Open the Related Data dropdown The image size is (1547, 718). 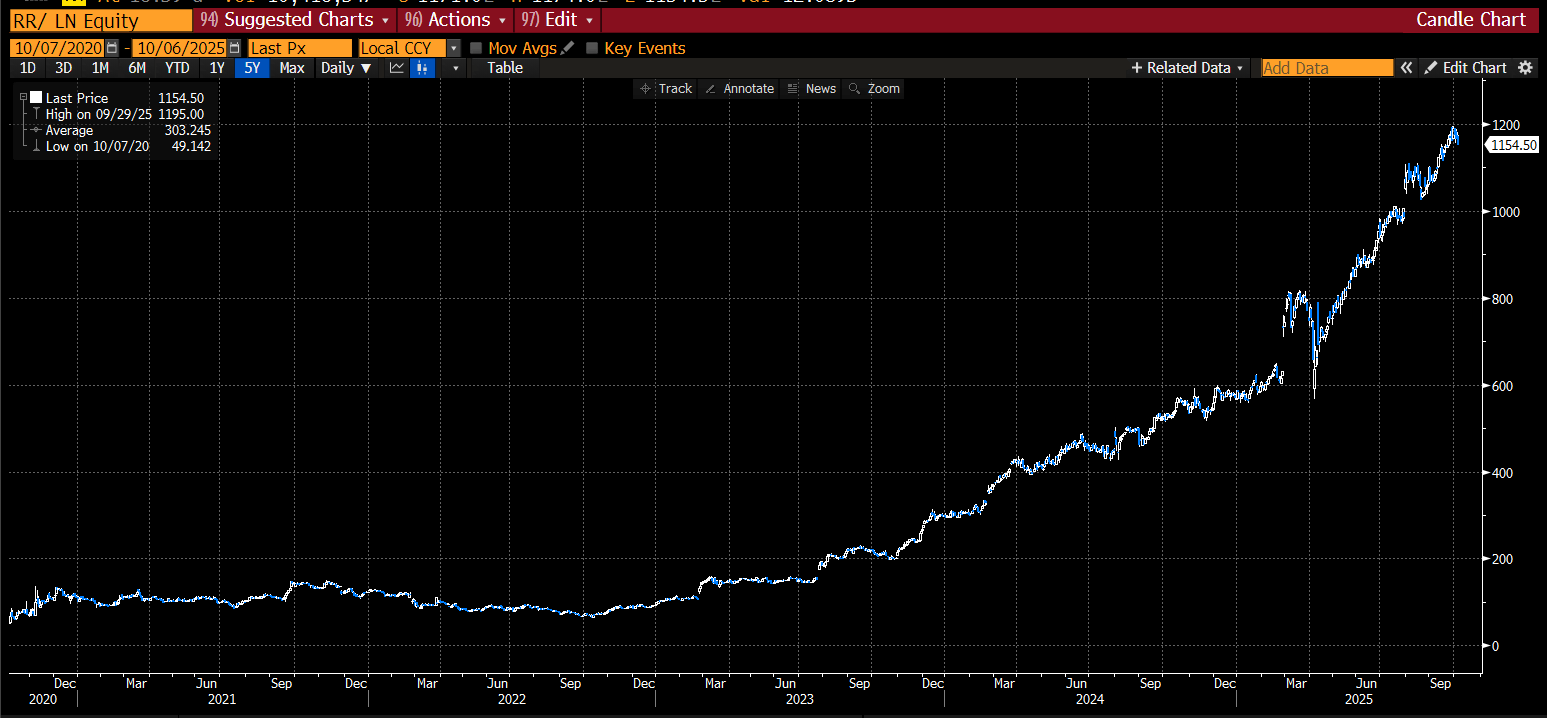tap(1187, 68)
